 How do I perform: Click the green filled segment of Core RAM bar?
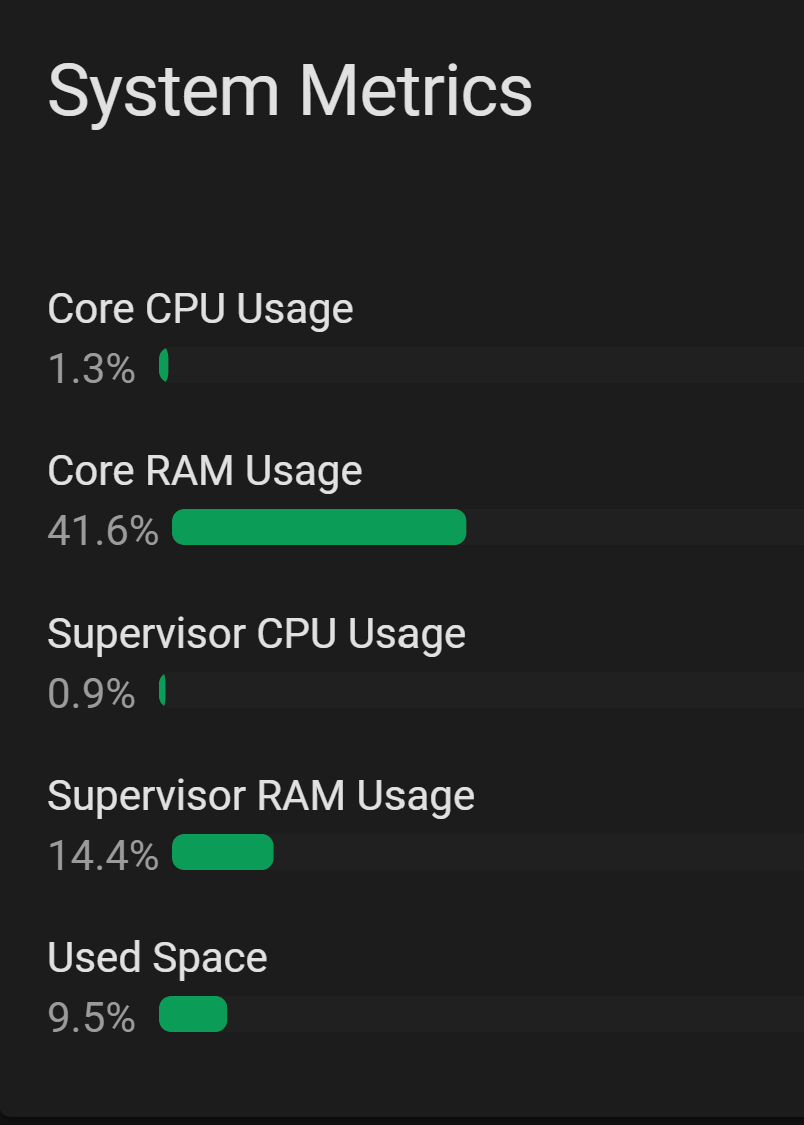click(x=318, y=527)
